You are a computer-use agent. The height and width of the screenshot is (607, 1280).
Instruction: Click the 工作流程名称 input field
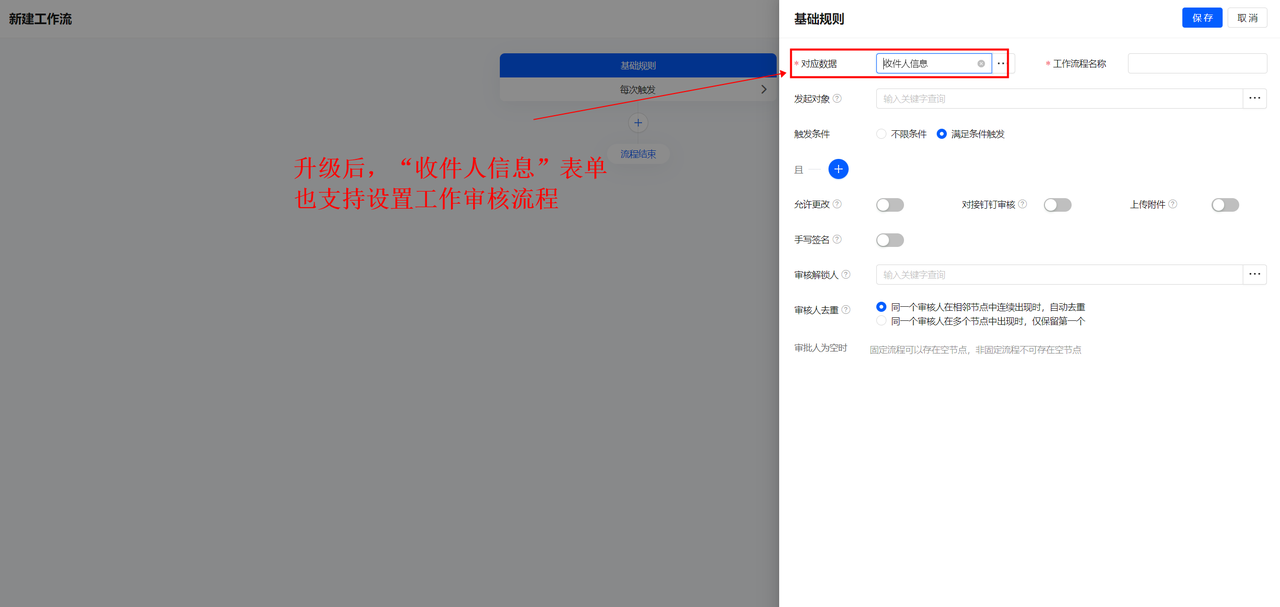click(1197, 64)
